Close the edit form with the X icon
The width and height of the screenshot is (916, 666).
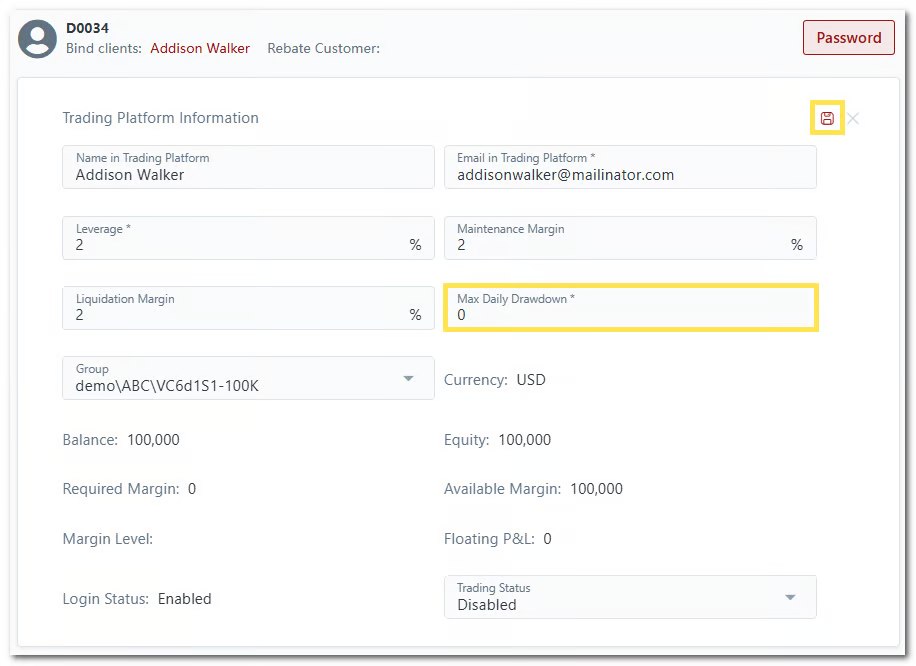coord(853,119)
